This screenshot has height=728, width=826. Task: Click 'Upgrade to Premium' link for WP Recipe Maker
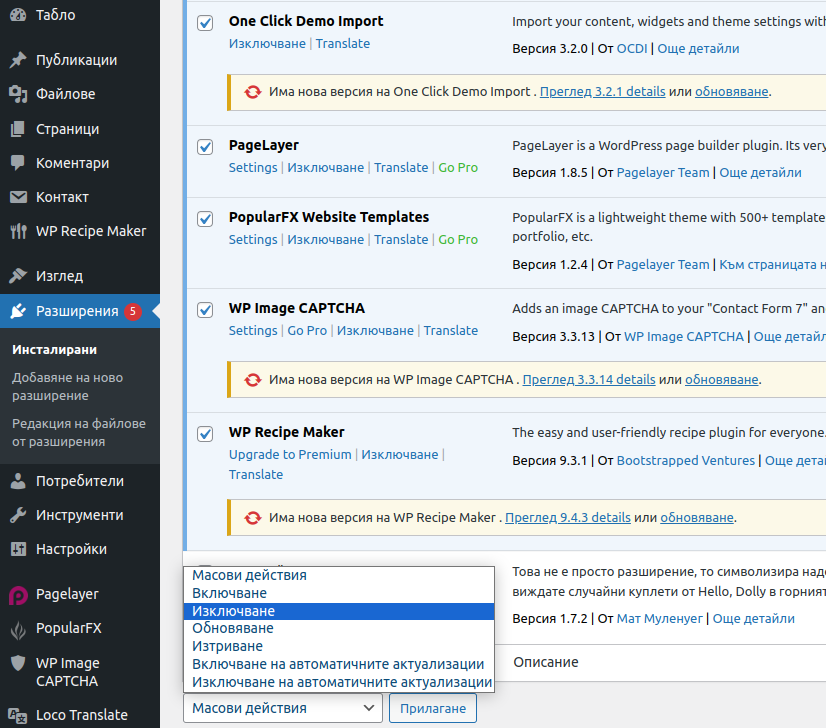[x=290, y=454]
